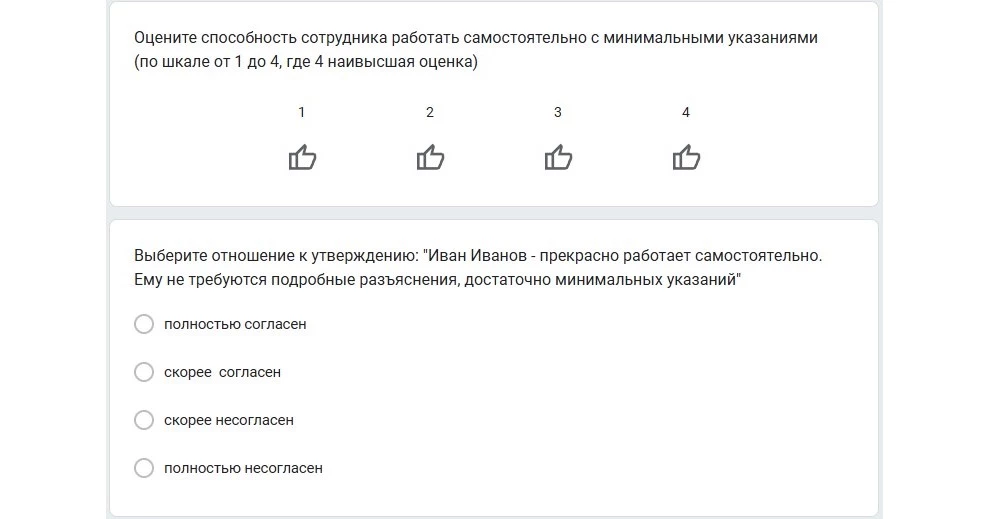Click the number 1 scale label
Screen dimensions: 1000x519
pos(302,113)
